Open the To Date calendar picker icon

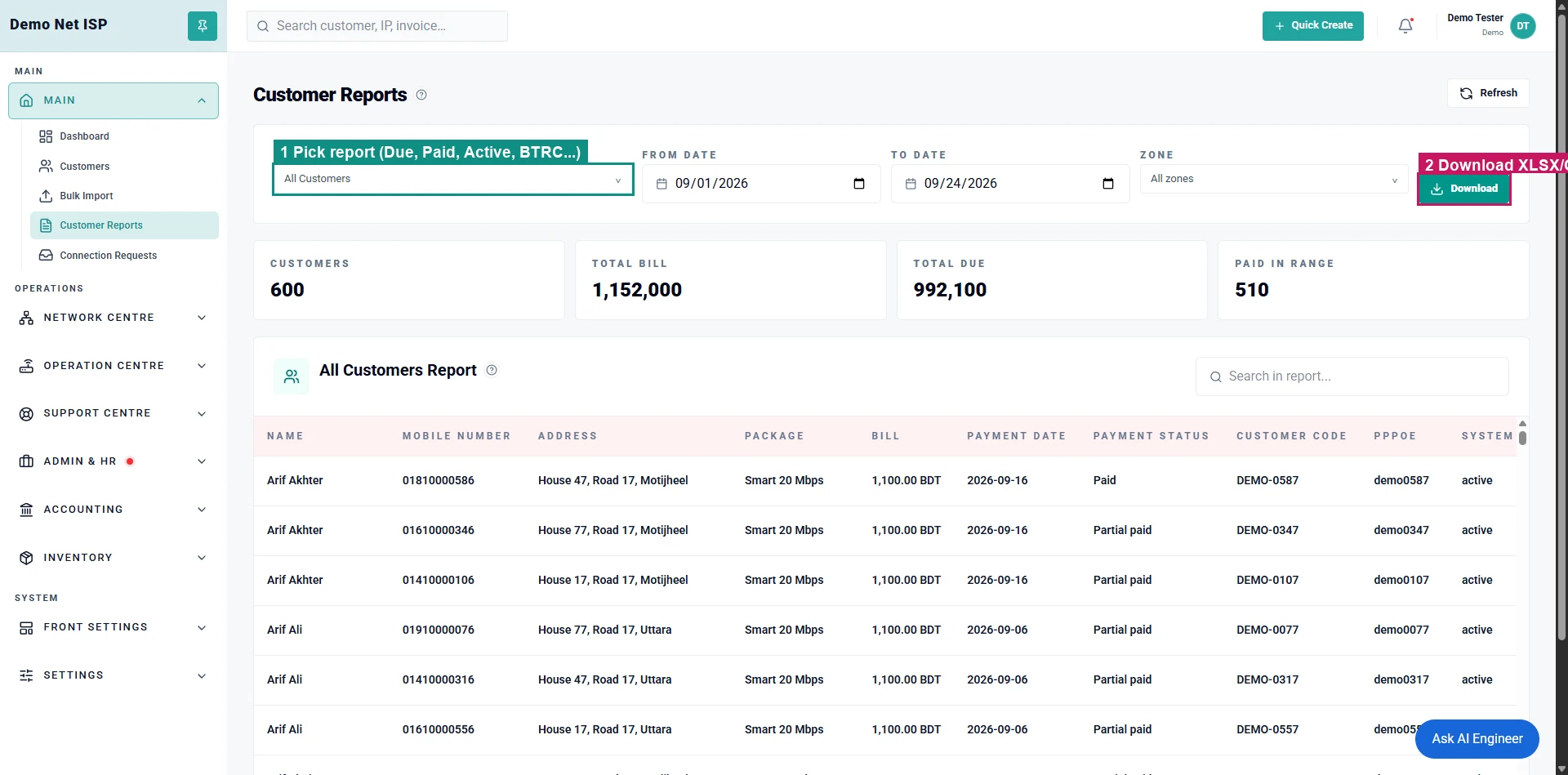click(1108, 184)
